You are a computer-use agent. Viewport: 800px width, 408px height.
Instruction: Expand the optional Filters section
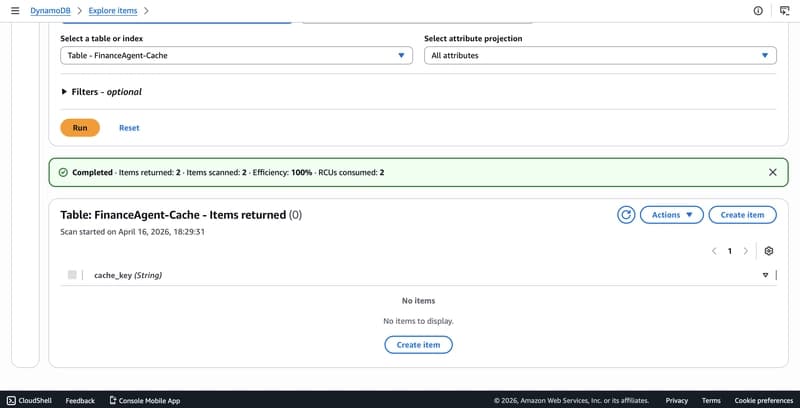point(102,92)
